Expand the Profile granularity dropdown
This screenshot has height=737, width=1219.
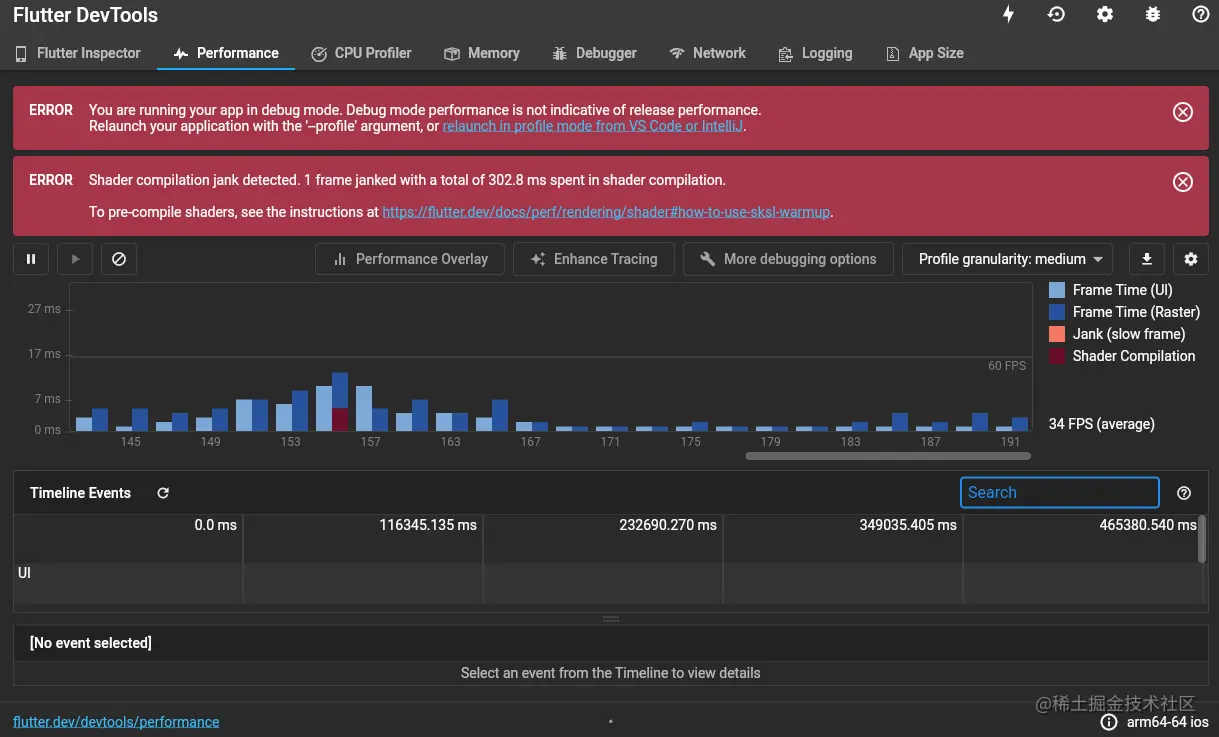point(1008,259)
